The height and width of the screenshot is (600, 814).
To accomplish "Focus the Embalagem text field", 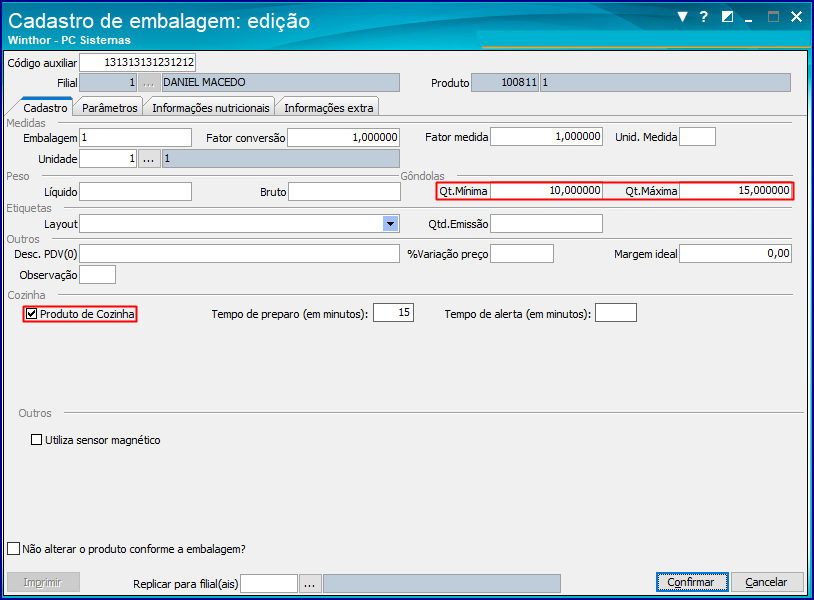I will coord(135,138).
